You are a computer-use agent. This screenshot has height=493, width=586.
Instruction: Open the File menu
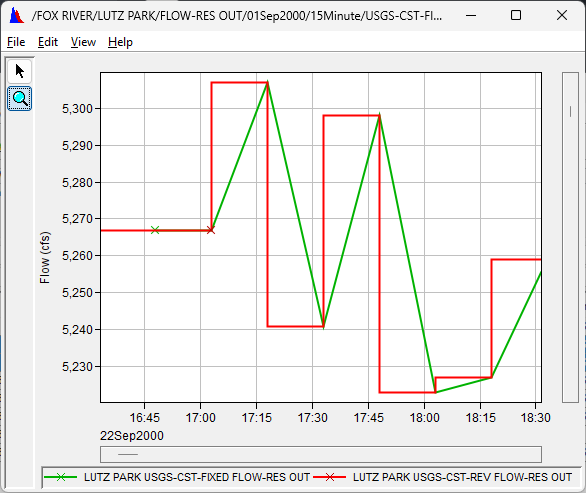[x=16, y=42]
